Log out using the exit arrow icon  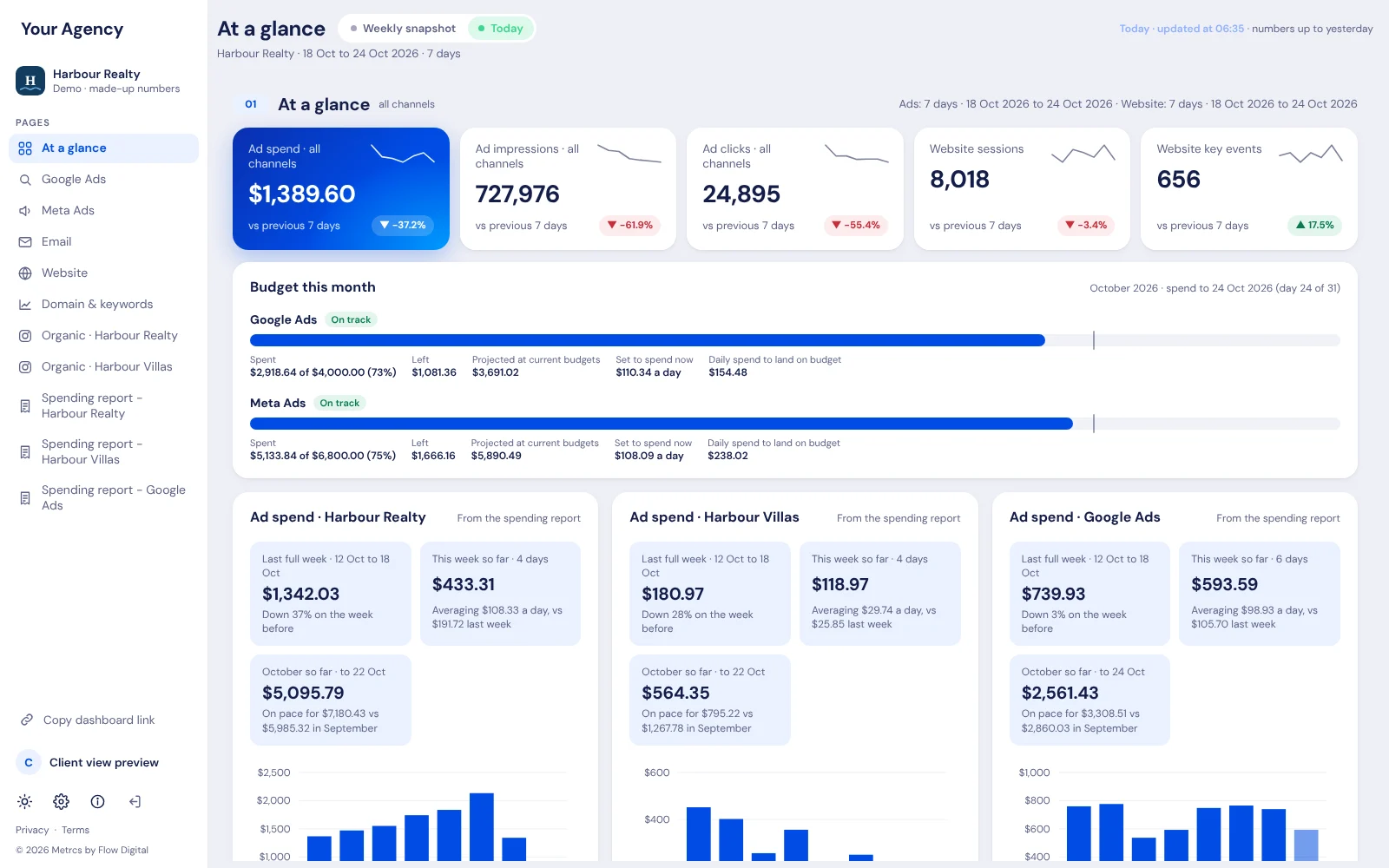pos(135,801)
